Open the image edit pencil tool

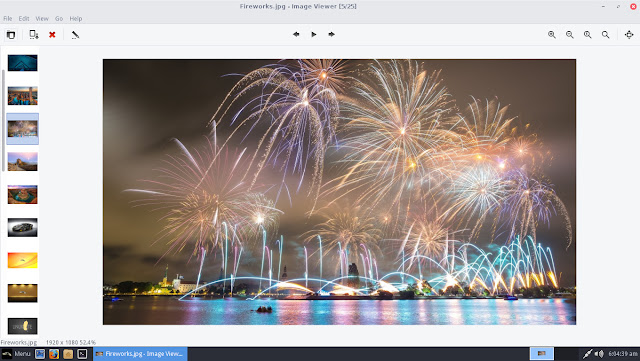point(75,35)
